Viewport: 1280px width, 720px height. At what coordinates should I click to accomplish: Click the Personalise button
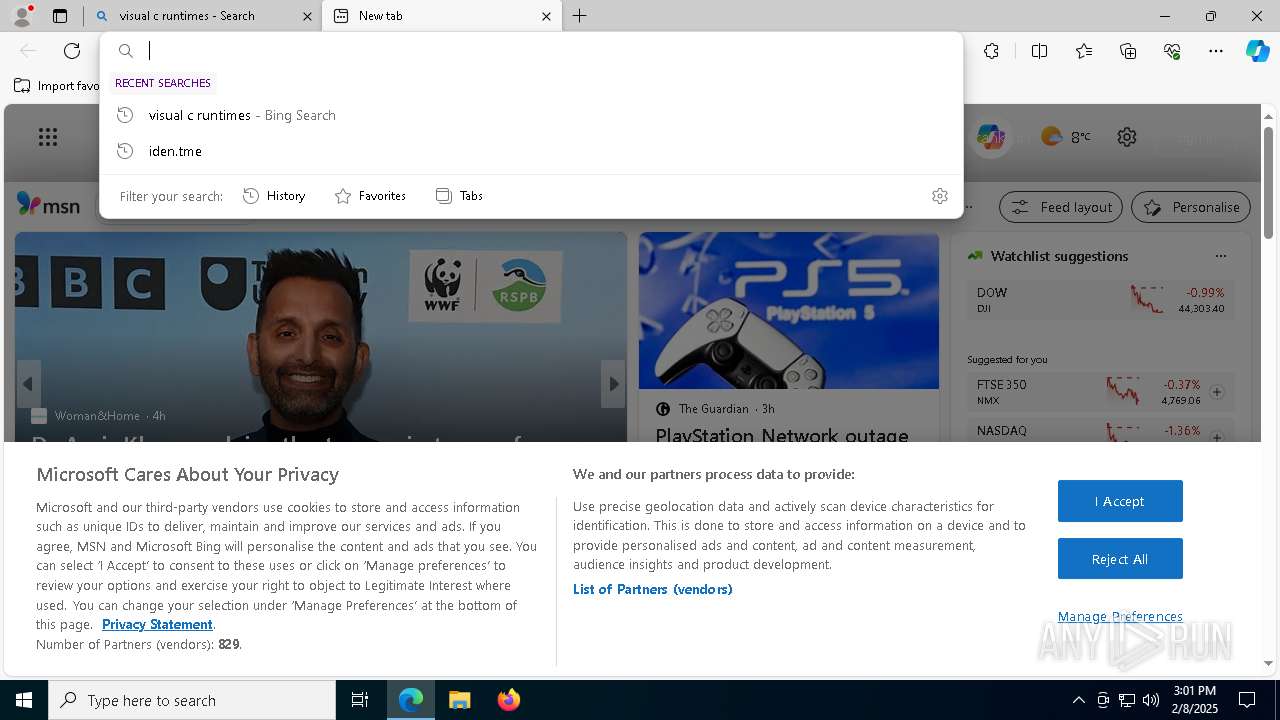pos(1191,207)
